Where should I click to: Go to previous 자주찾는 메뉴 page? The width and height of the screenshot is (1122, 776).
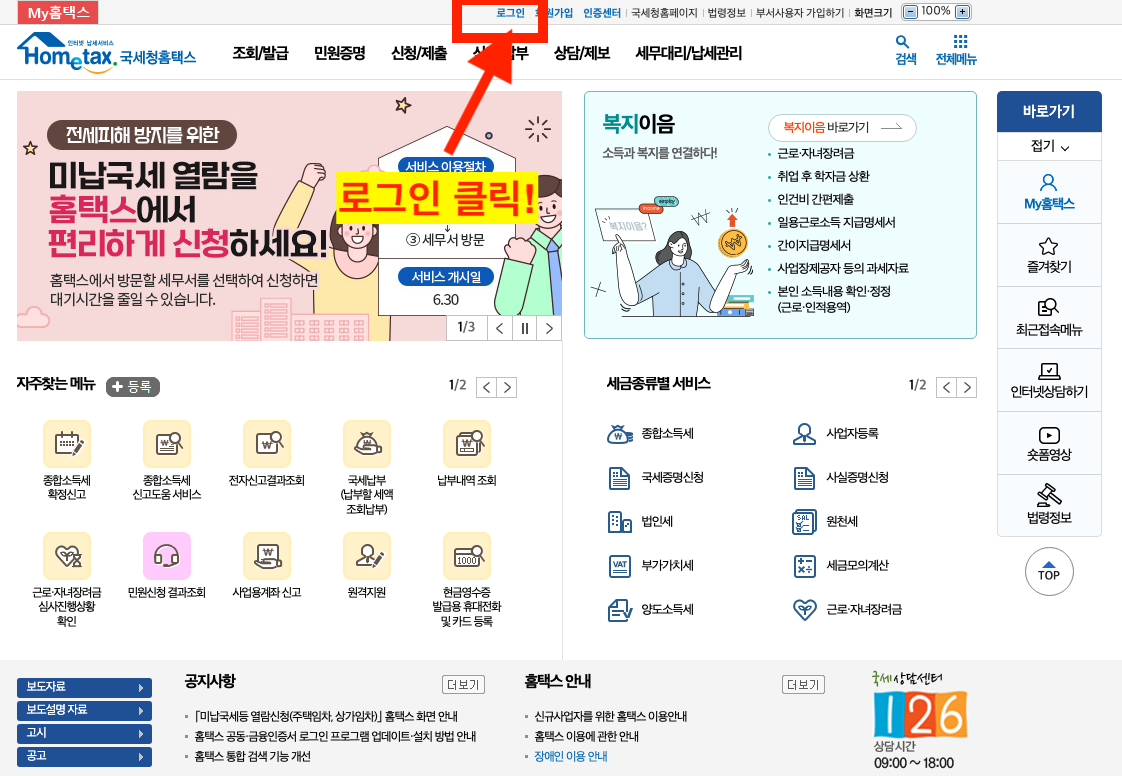[487, 387]
